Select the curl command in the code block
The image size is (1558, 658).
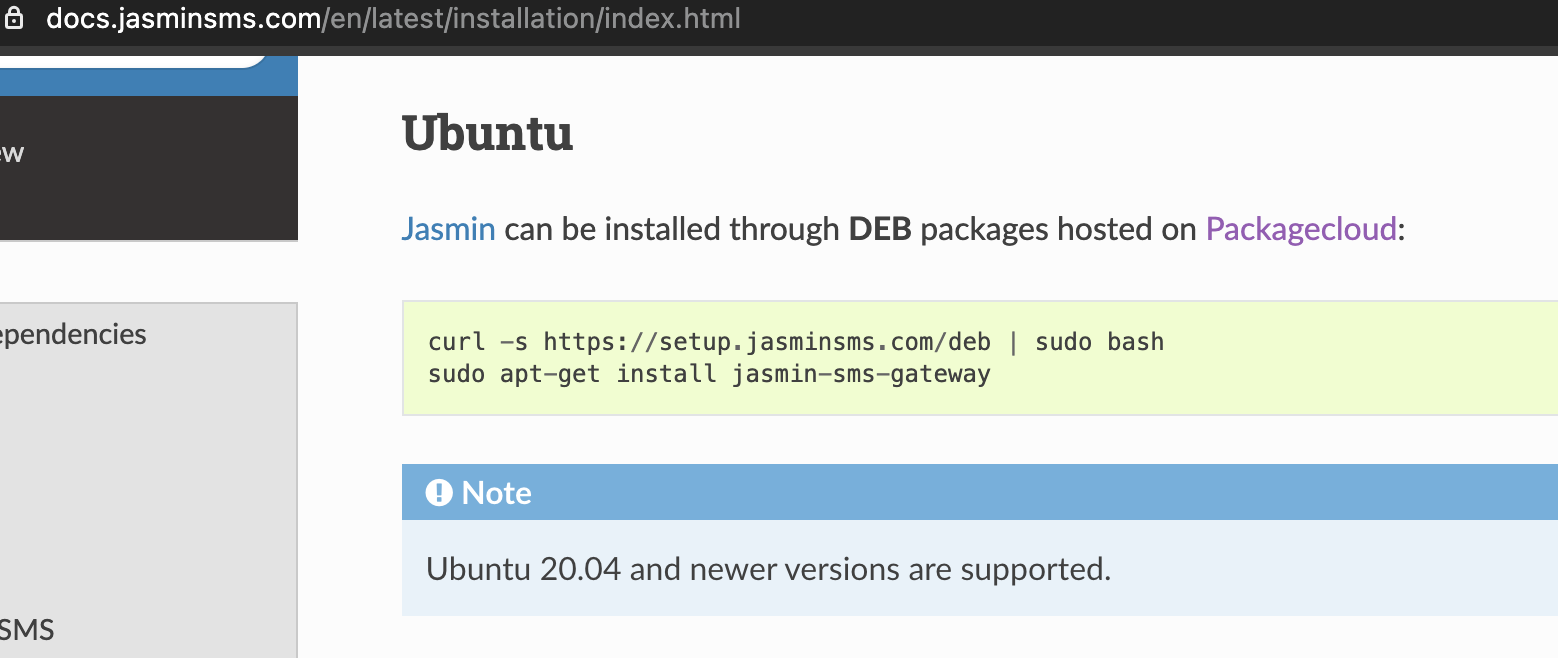pyautogui.click(x=795, y=341)
